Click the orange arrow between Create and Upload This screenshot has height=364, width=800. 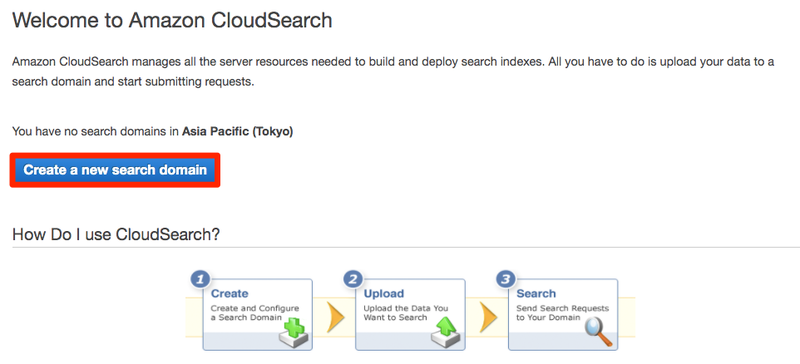coord(335,317)
